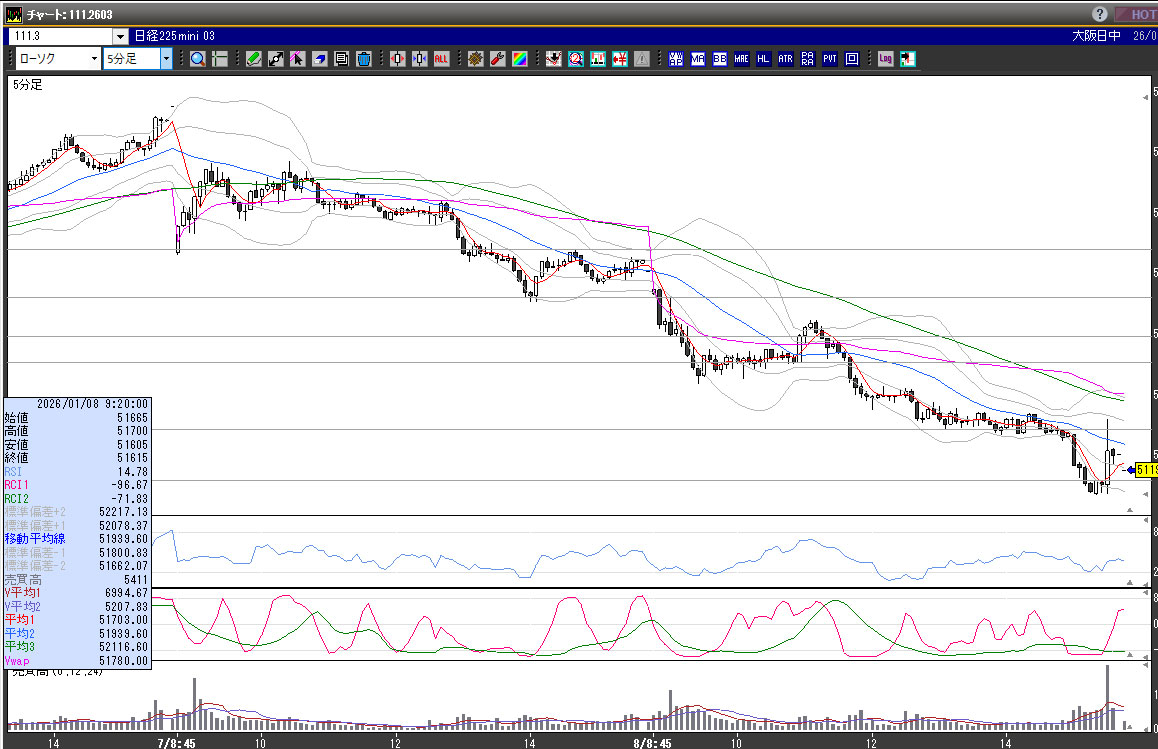The image size is (1158, 749).
Task: Expand the 111.3 symbol code dropdown
Action: click(120, 36)
